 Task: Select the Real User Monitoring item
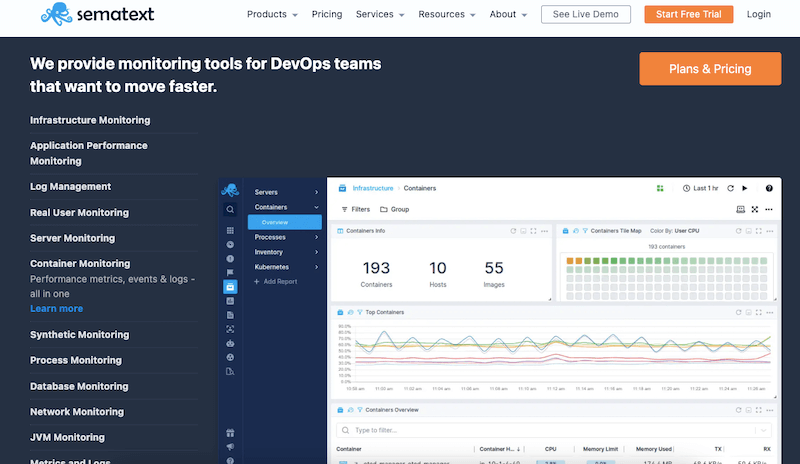point(79,212)
